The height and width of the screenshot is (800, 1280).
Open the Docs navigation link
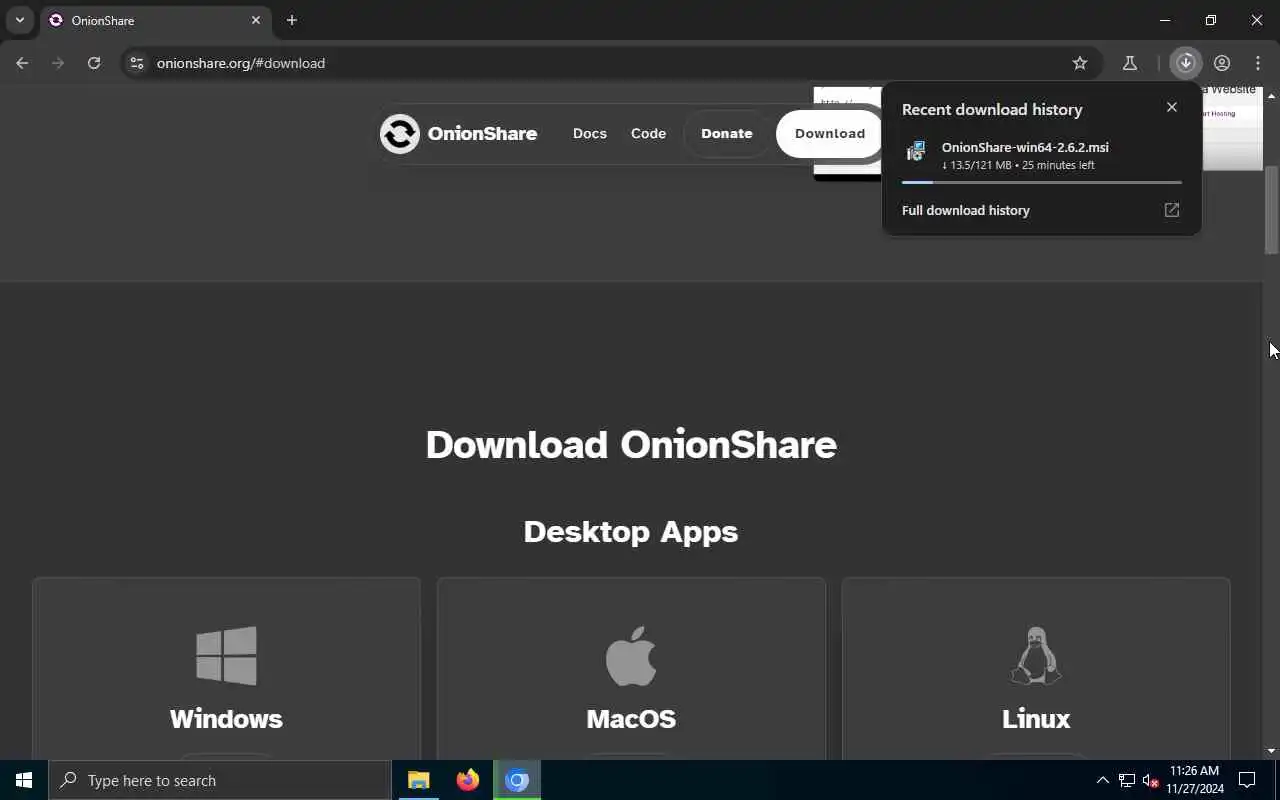(x=589, y=133)
